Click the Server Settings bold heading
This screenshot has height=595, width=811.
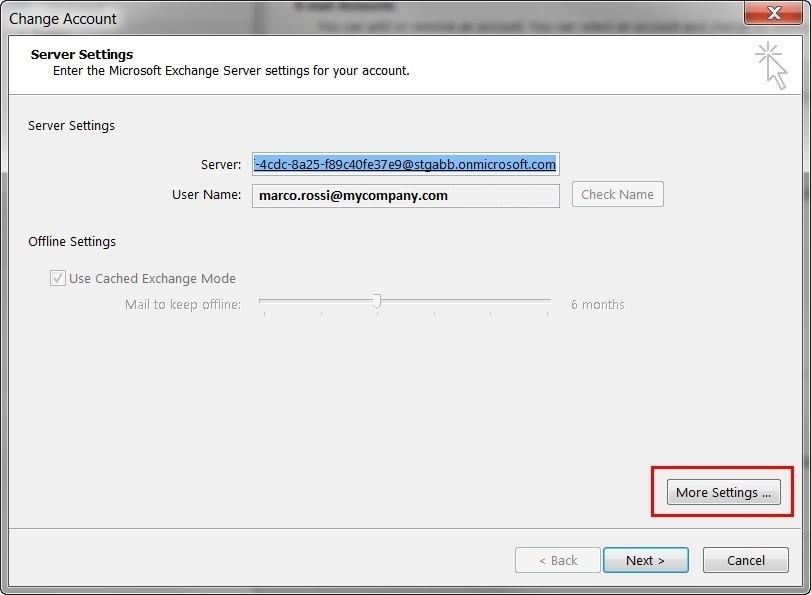pos(82,54)
